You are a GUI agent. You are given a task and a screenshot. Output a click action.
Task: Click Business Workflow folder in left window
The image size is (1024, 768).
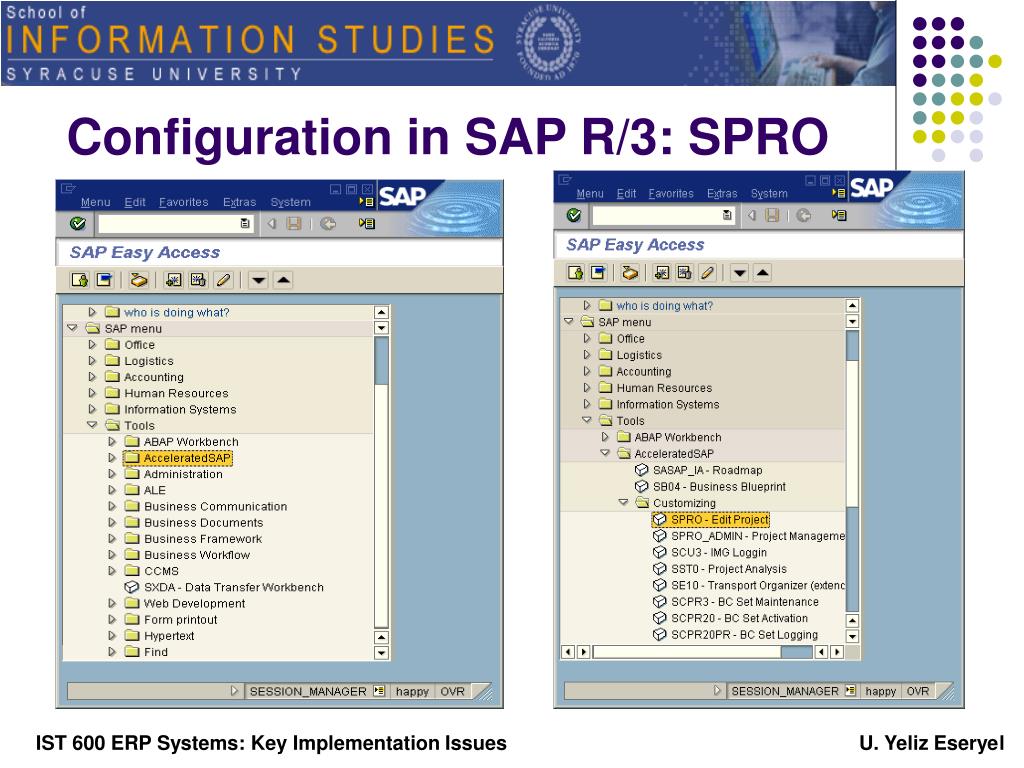187,555
